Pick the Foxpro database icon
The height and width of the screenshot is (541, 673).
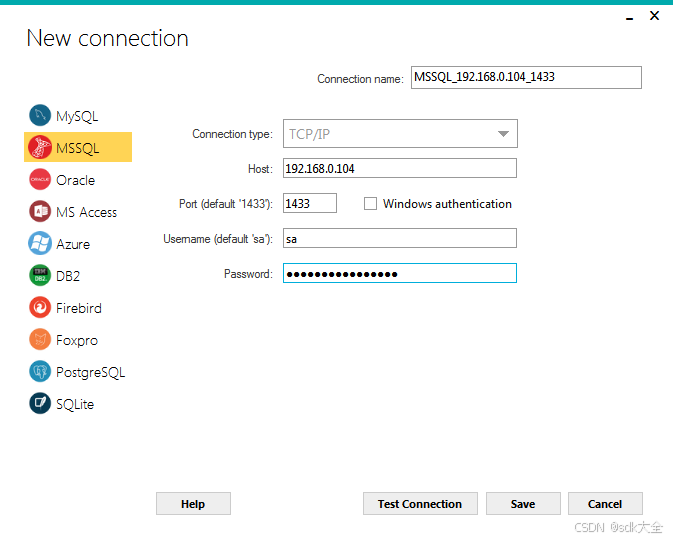click(x=40, y=340)
